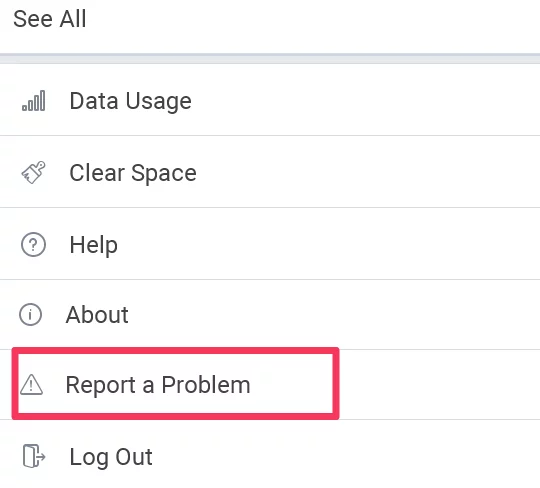Click empty area right of Data Usage
The image size is (540, 488).
(365, 101)
